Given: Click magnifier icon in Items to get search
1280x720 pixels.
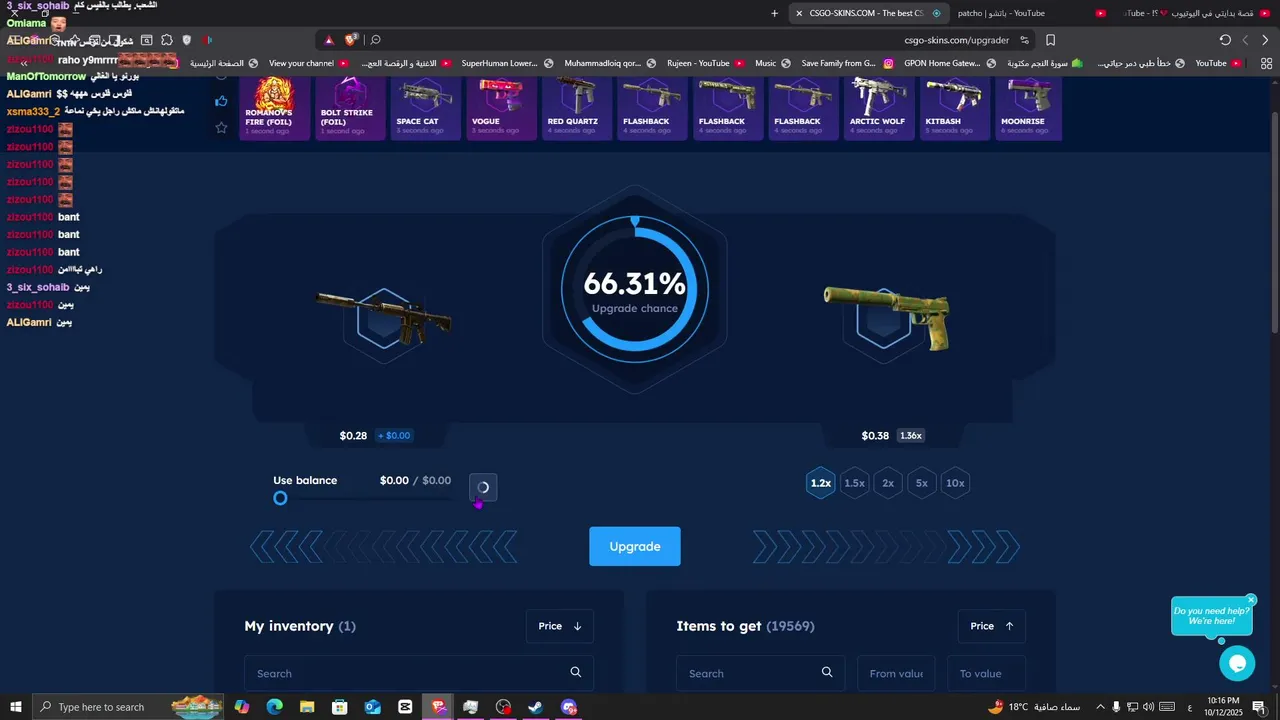Looking at the screenshot, I should click(827, 672).
